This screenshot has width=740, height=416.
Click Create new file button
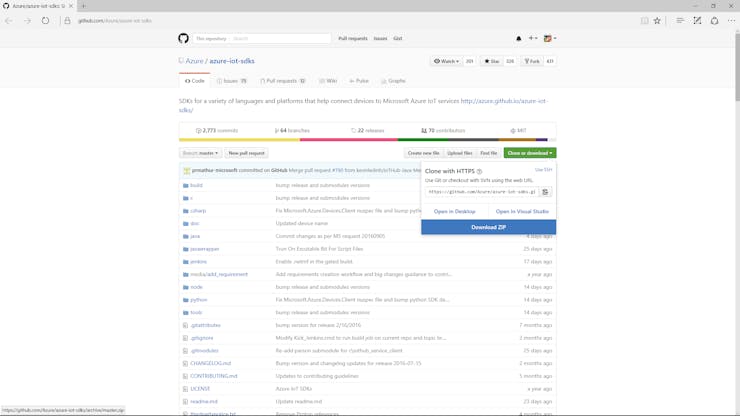coord(423,153)
